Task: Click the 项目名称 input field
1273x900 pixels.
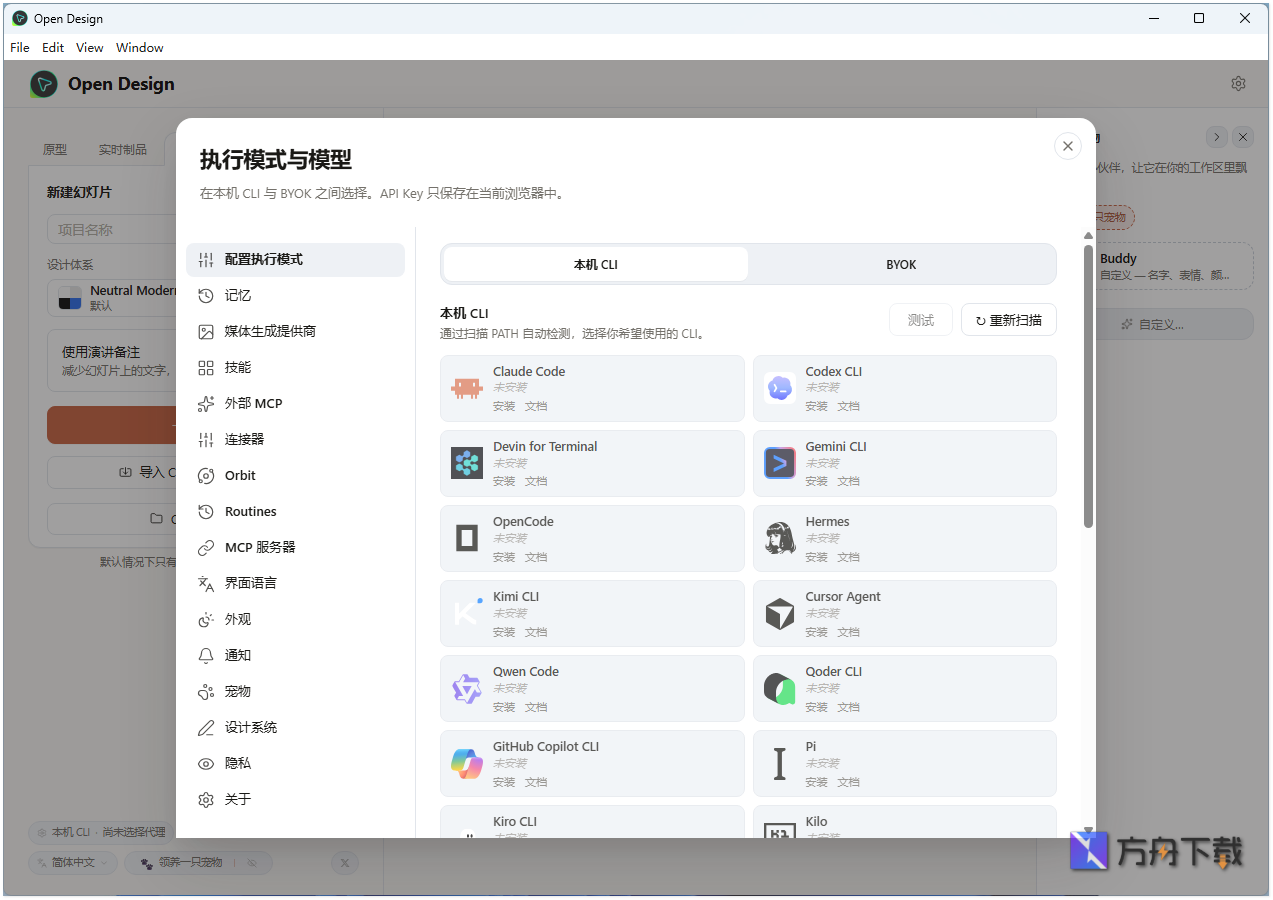Action: (x=112, y=229)
